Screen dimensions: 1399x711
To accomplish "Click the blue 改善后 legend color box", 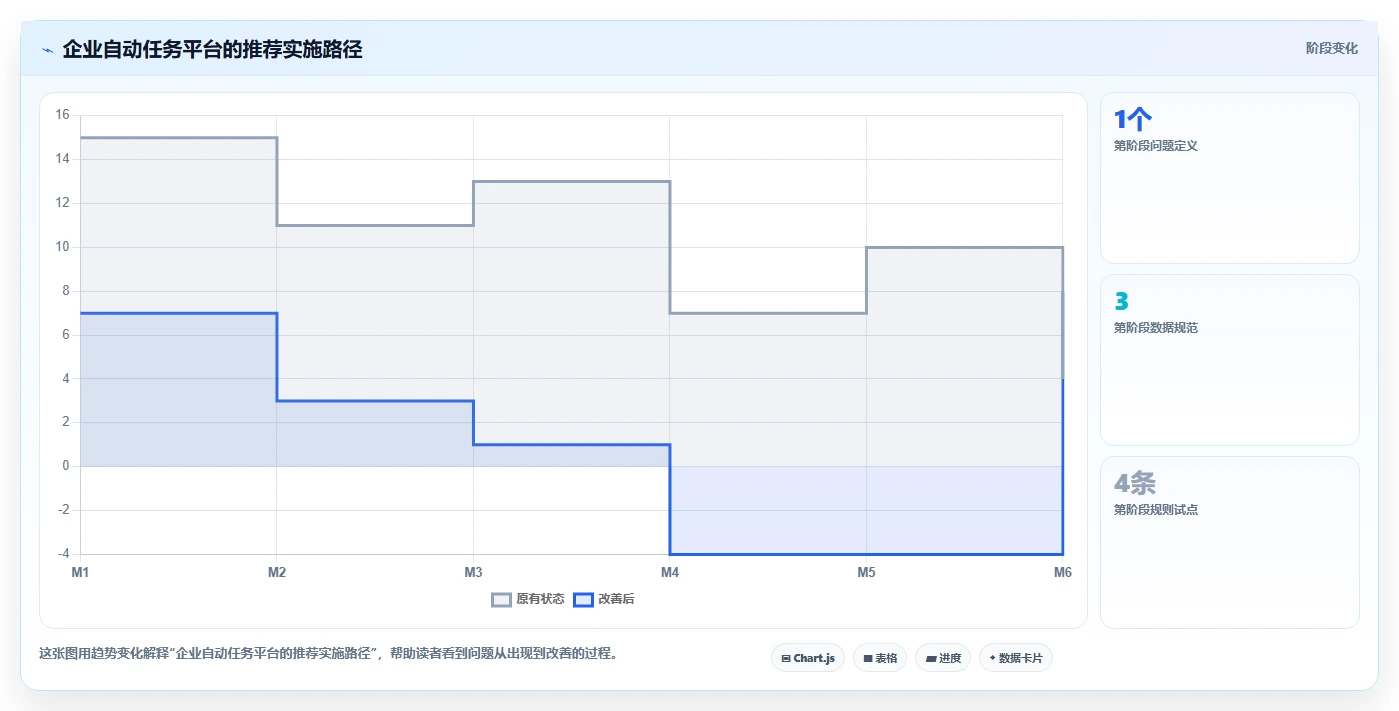I will pyautogui.click(x=583, y=600).
